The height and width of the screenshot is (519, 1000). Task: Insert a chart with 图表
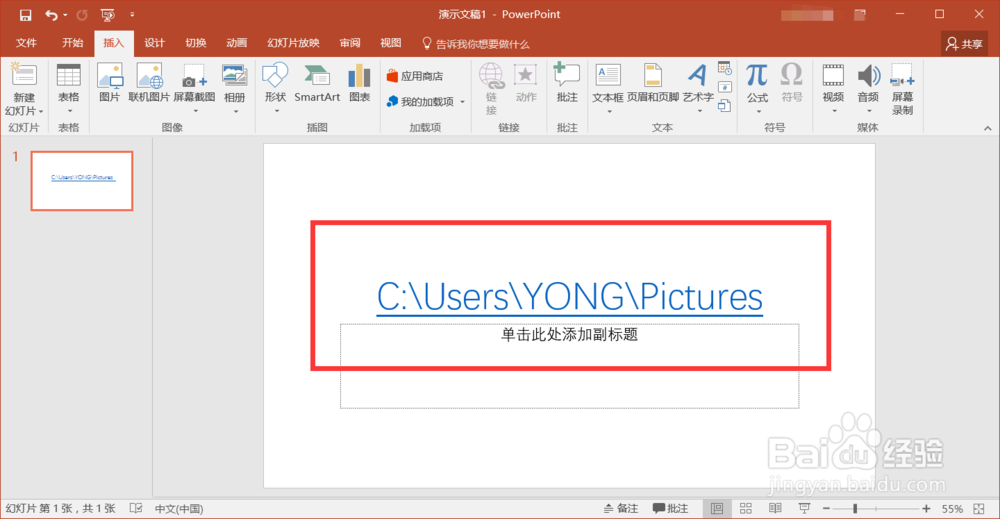360,84
